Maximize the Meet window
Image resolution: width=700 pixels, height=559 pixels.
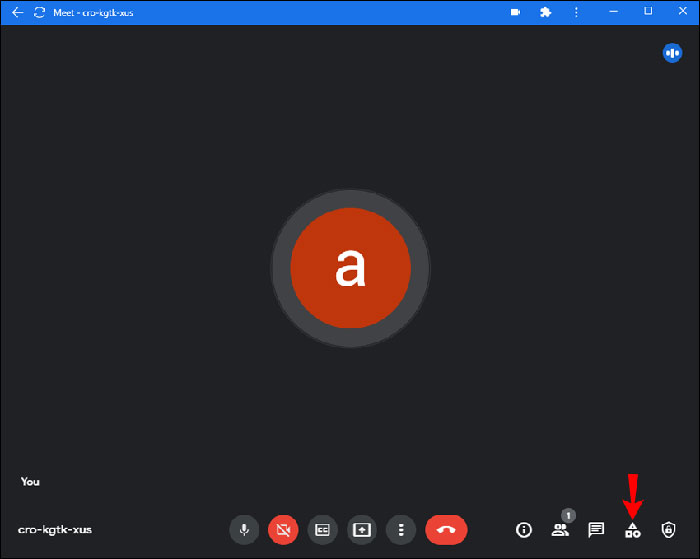pyautogui.click(x=648, y=12)
